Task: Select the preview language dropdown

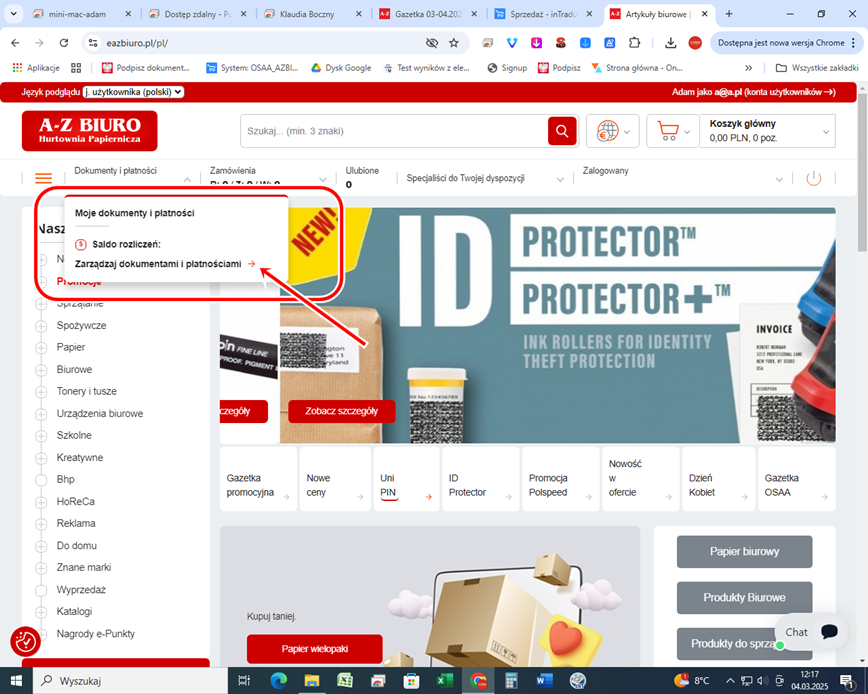Action: (133, 92)
